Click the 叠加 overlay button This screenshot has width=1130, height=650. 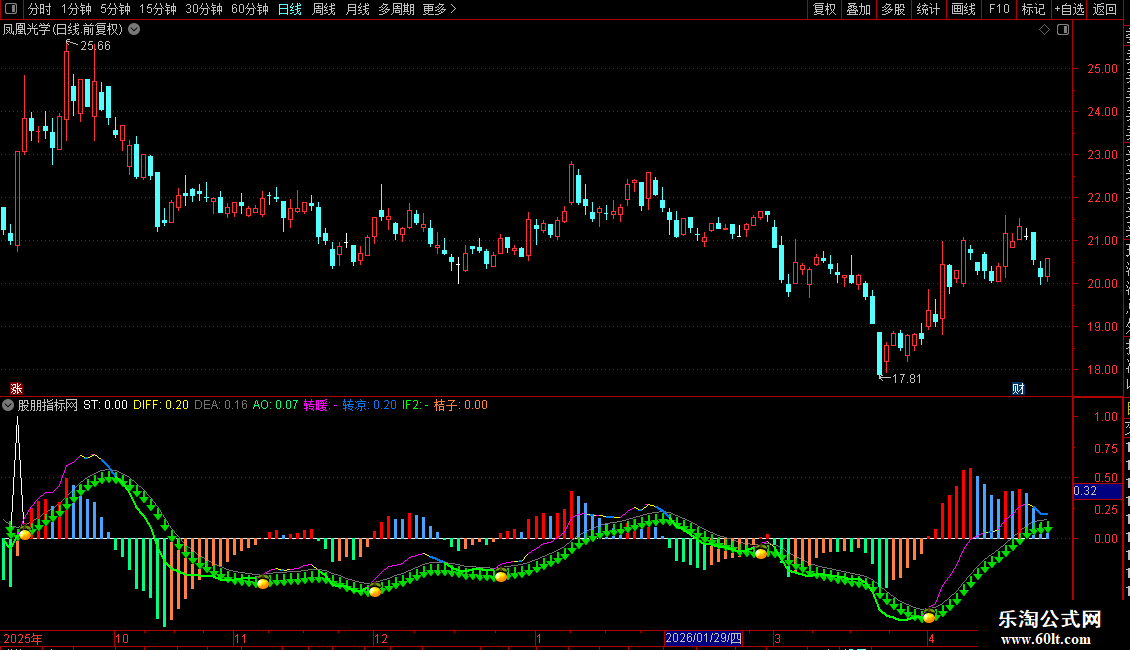coord(859,9)
